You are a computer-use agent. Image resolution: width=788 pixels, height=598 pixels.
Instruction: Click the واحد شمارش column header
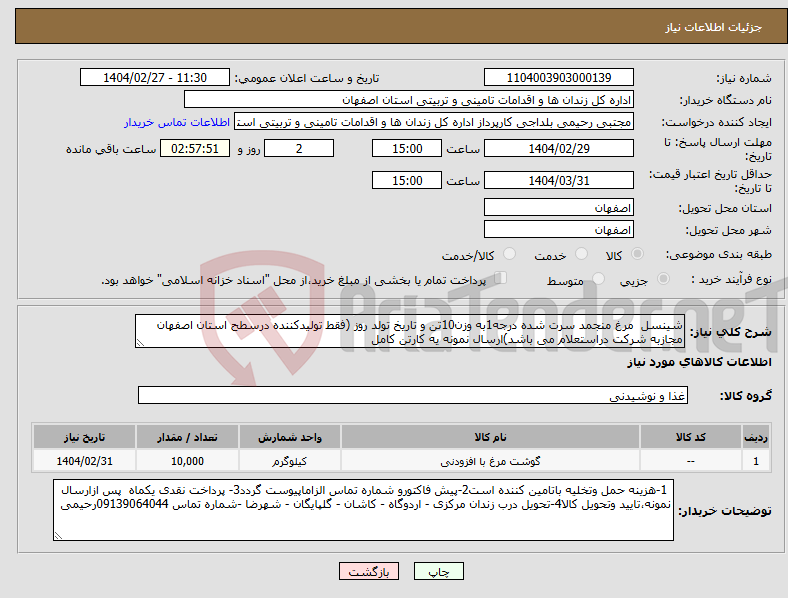click(290, 437)
